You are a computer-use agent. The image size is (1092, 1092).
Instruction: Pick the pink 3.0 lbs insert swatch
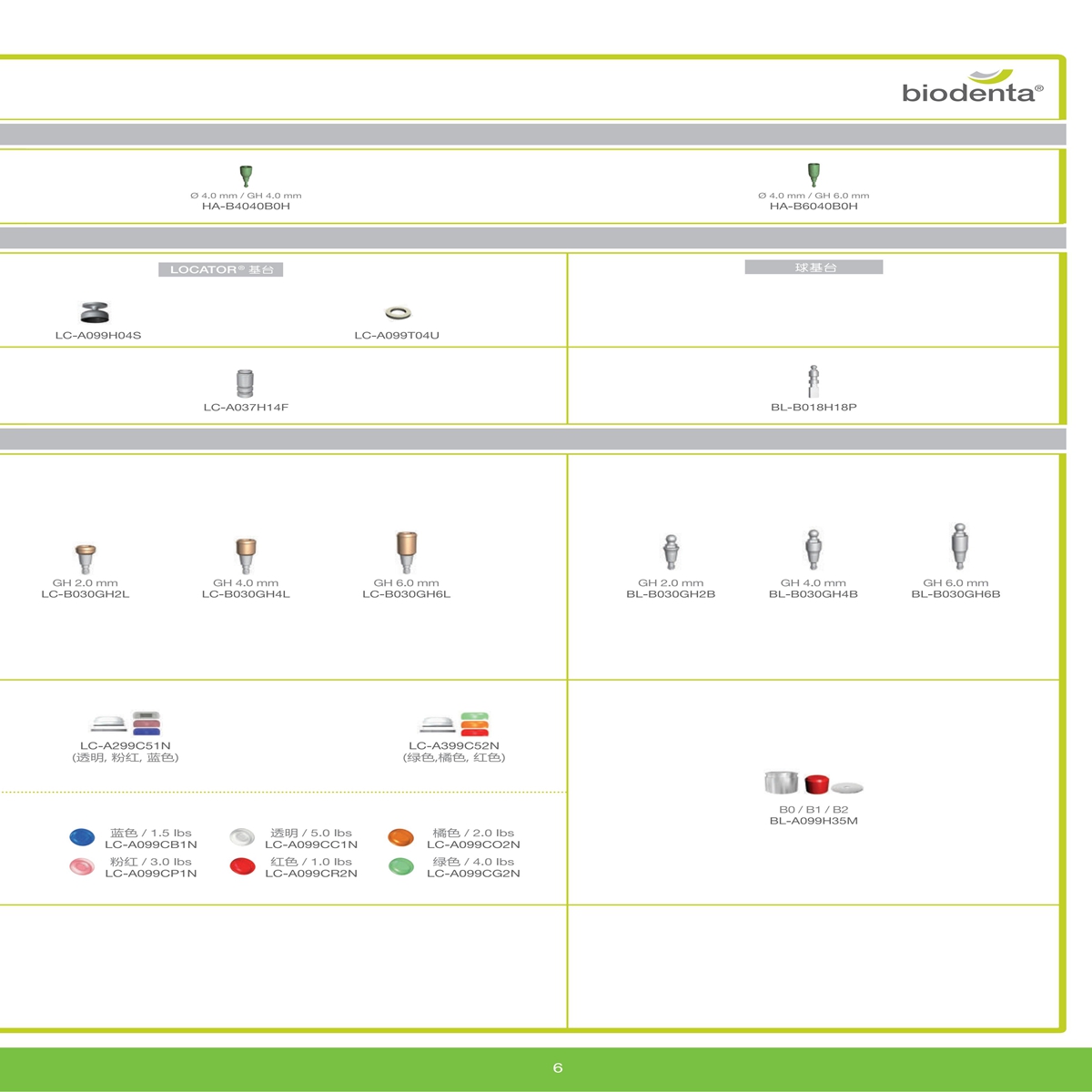point(82,866)
